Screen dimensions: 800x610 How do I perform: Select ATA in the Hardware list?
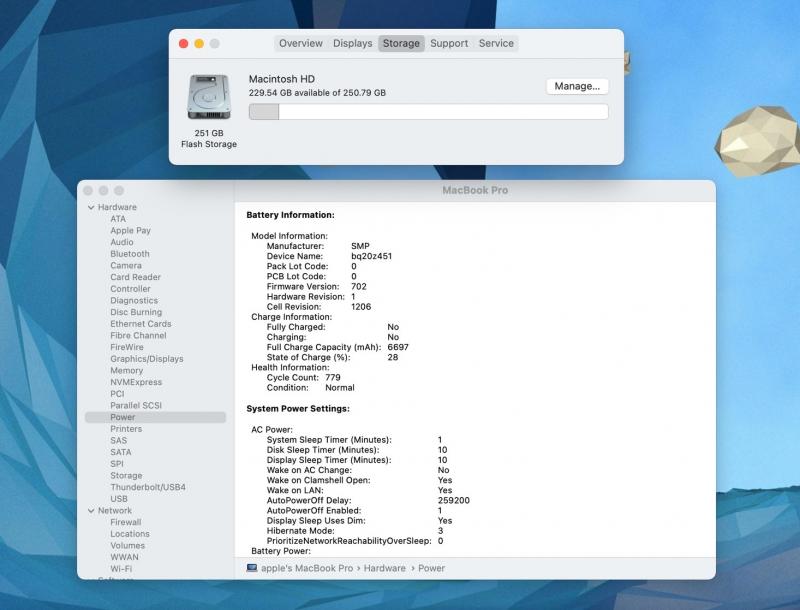(x=118, y=219)
